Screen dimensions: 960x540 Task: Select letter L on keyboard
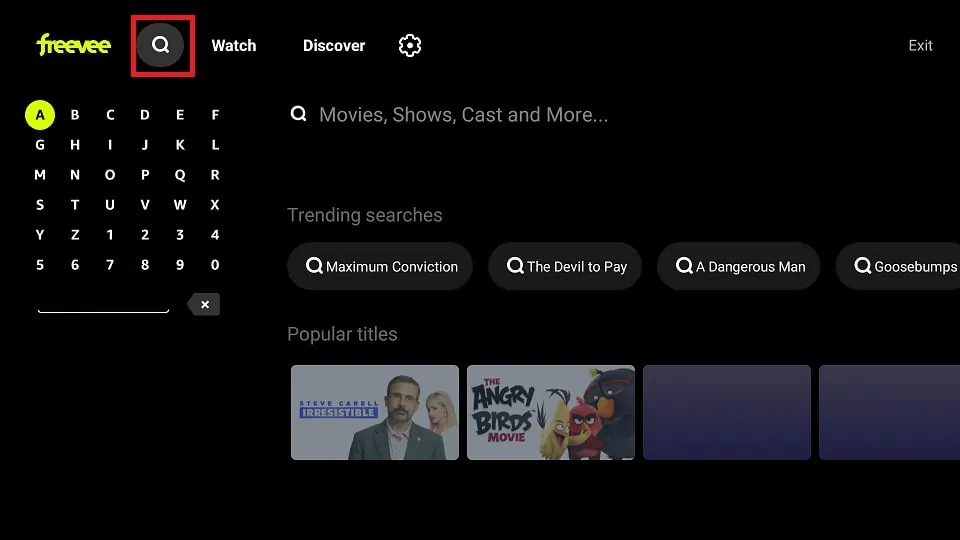tap(215, 144)
